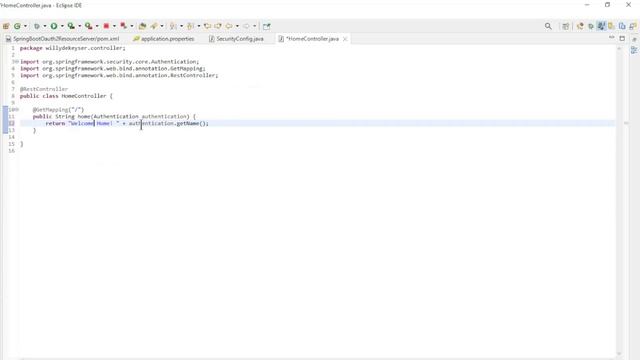Screen dimensions: 640x360
Task: Click the Debug bug toolbar icon
Action: (x=37, y=26)
